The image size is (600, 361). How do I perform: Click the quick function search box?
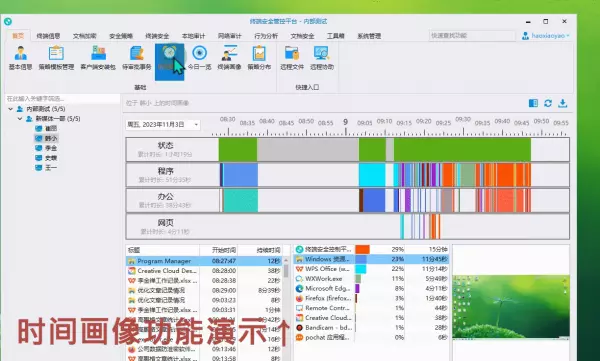[x=472, y=36]
